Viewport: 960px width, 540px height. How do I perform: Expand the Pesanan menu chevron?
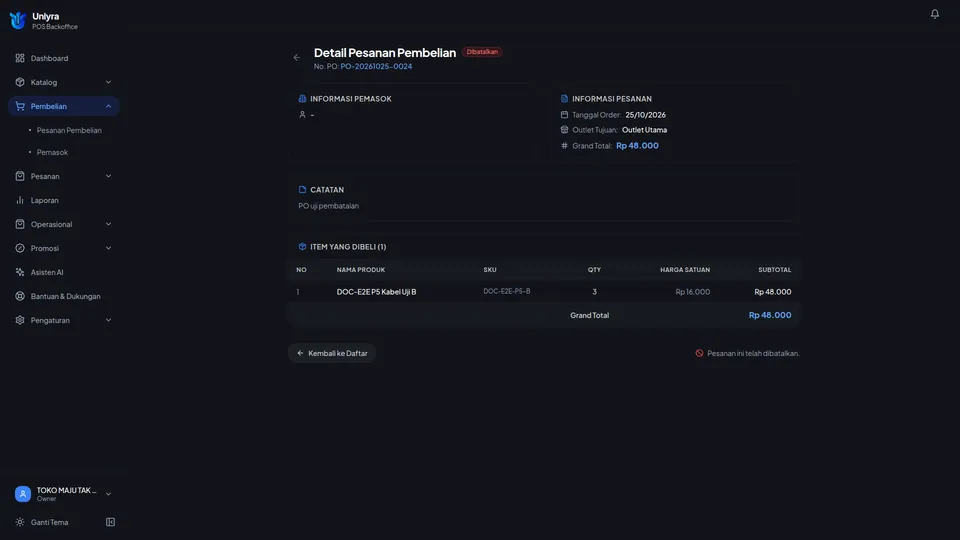108,176
